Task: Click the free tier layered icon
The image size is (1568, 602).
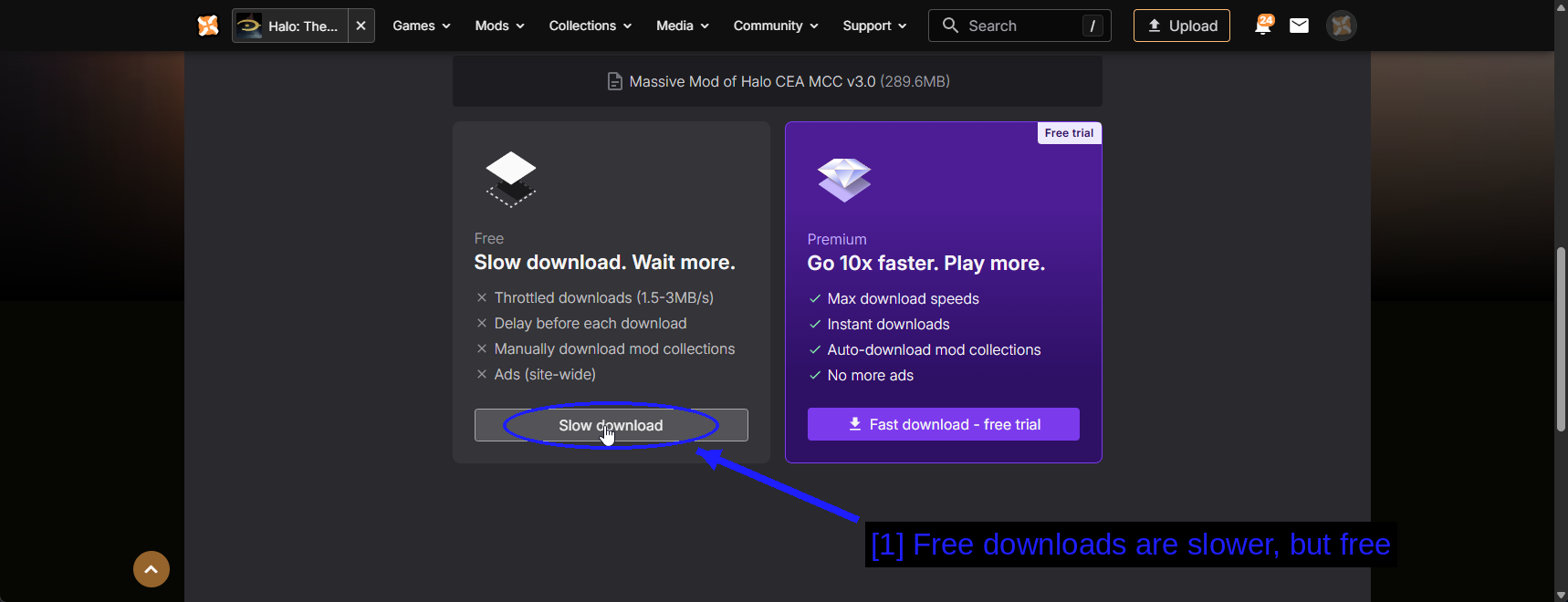Action: 511,179
